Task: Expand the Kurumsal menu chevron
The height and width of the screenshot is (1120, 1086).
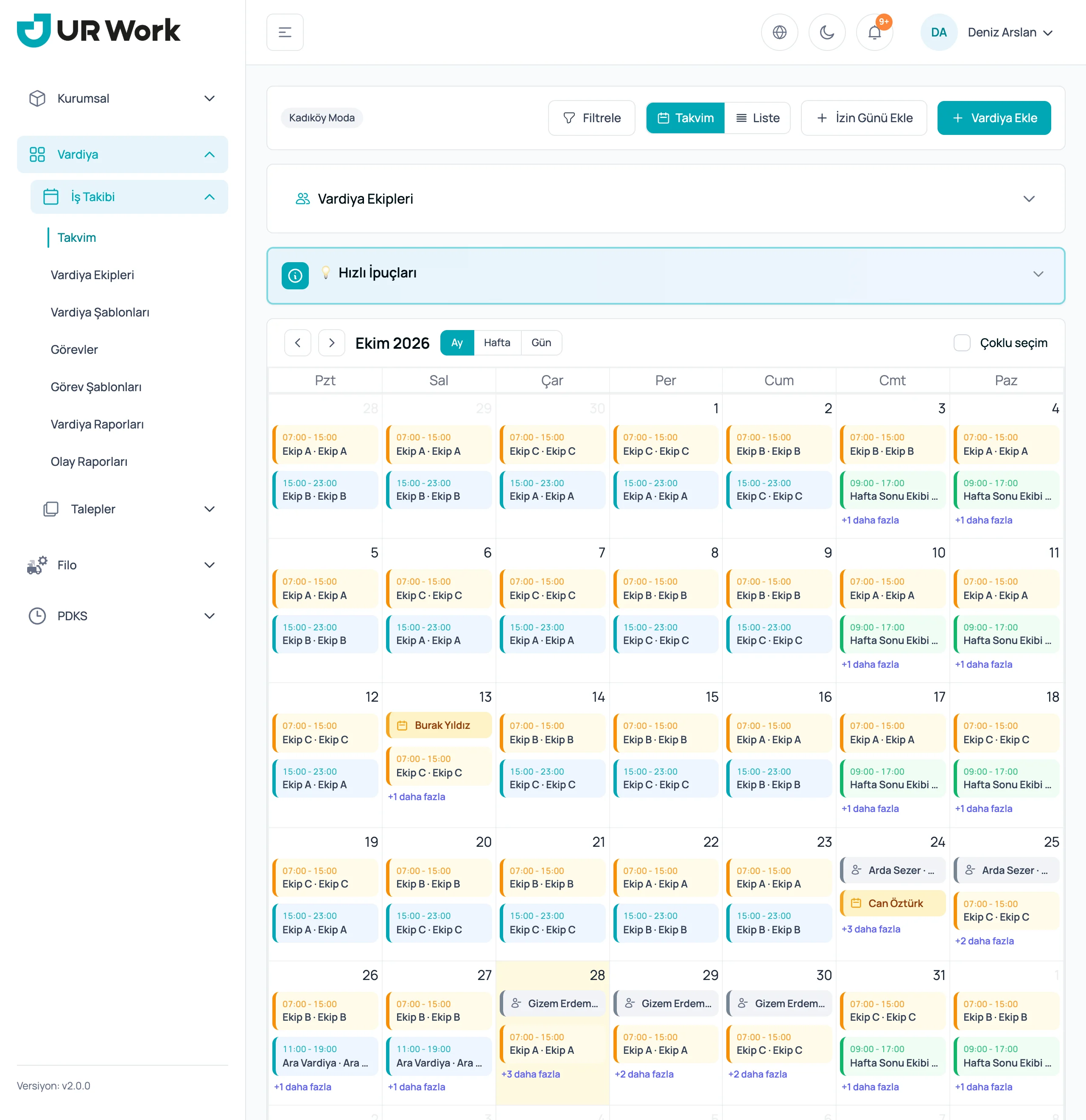Action: point(210,98)
